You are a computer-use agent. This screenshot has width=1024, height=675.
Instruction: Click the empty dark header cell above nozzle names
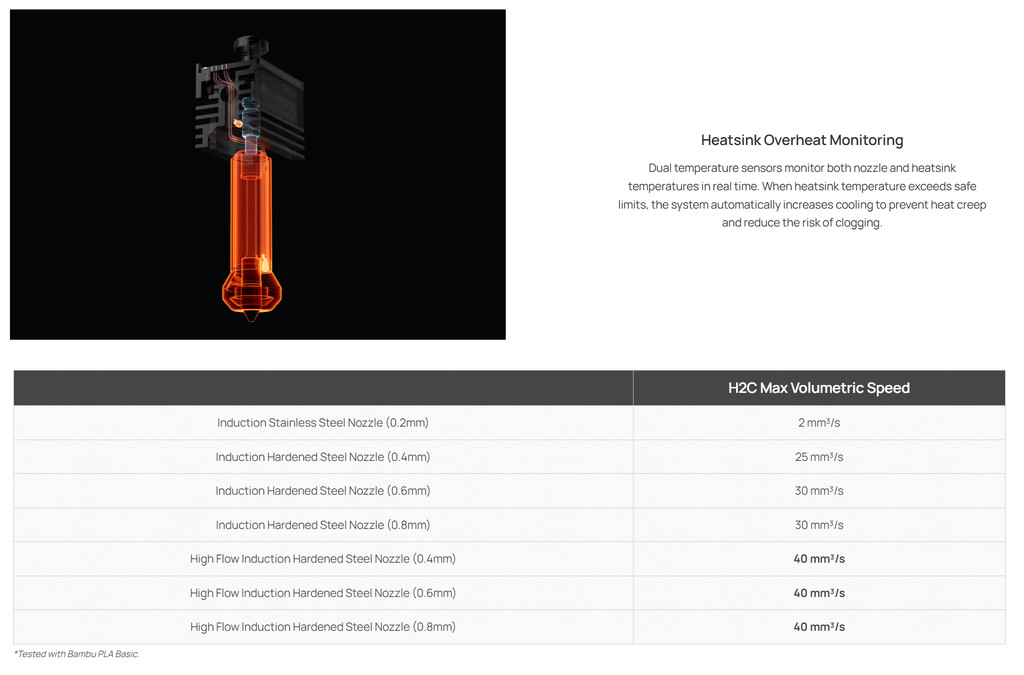[x=322, y=388]
